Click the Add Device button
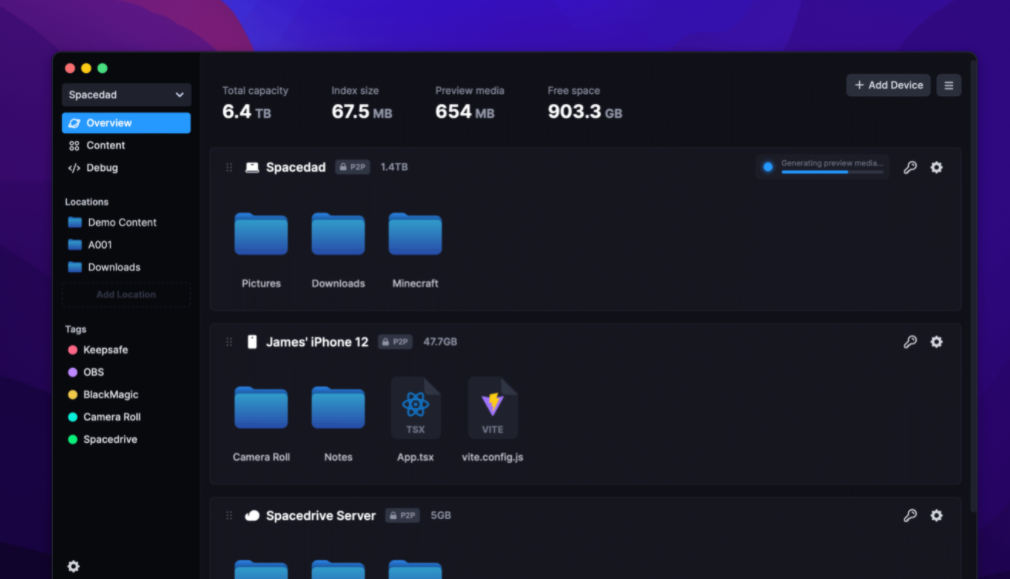Viewport: 1010px width, 579px height. [888, 85]
